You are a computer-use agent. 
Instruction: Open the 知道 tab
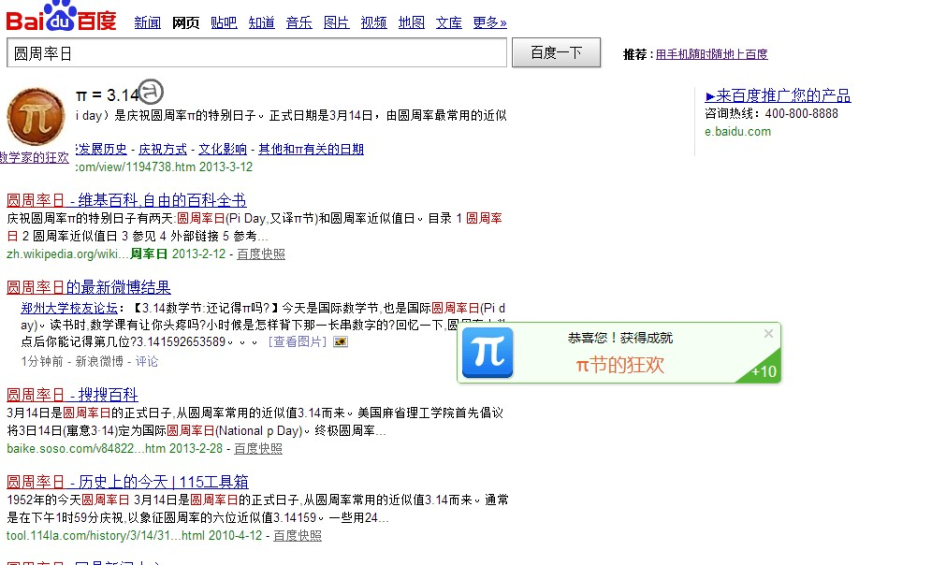261,23
